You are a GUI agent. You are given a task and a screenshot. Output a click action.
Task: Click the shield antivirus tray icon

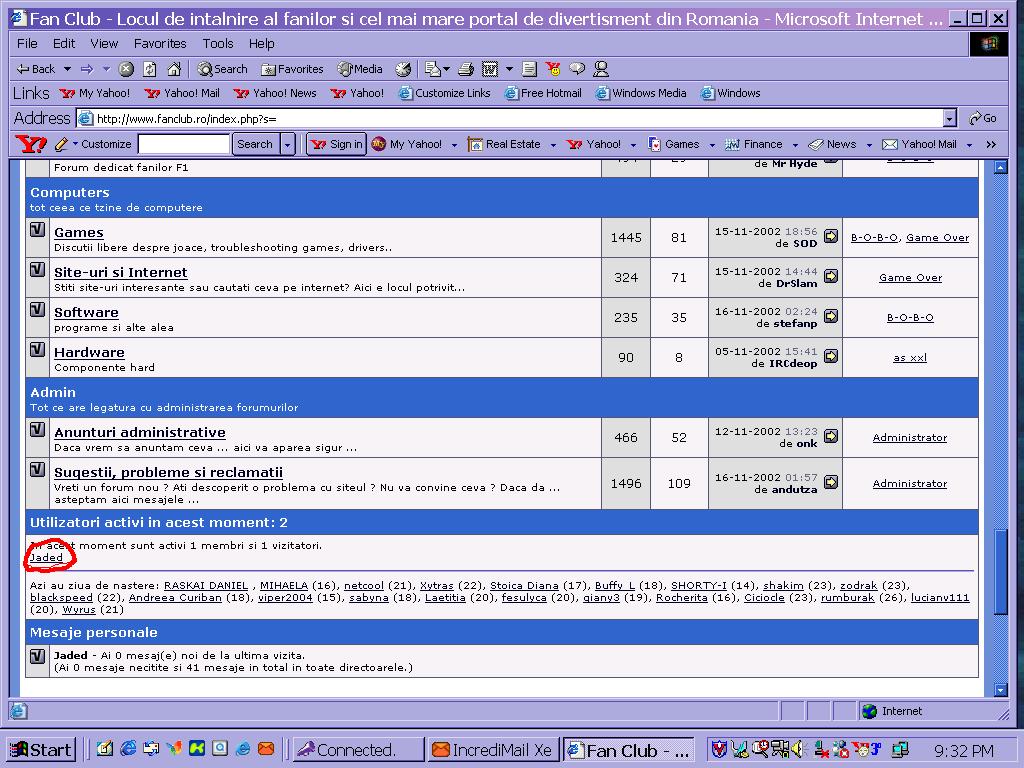[719, 749]
